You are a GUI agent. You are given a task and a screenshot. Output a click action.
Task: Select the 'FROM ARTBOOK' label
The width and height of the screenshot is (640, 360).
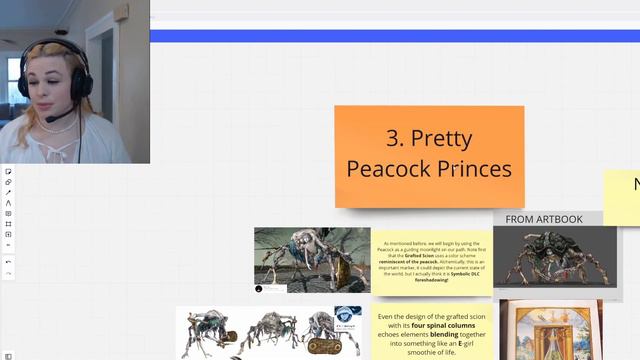point(544,219)
